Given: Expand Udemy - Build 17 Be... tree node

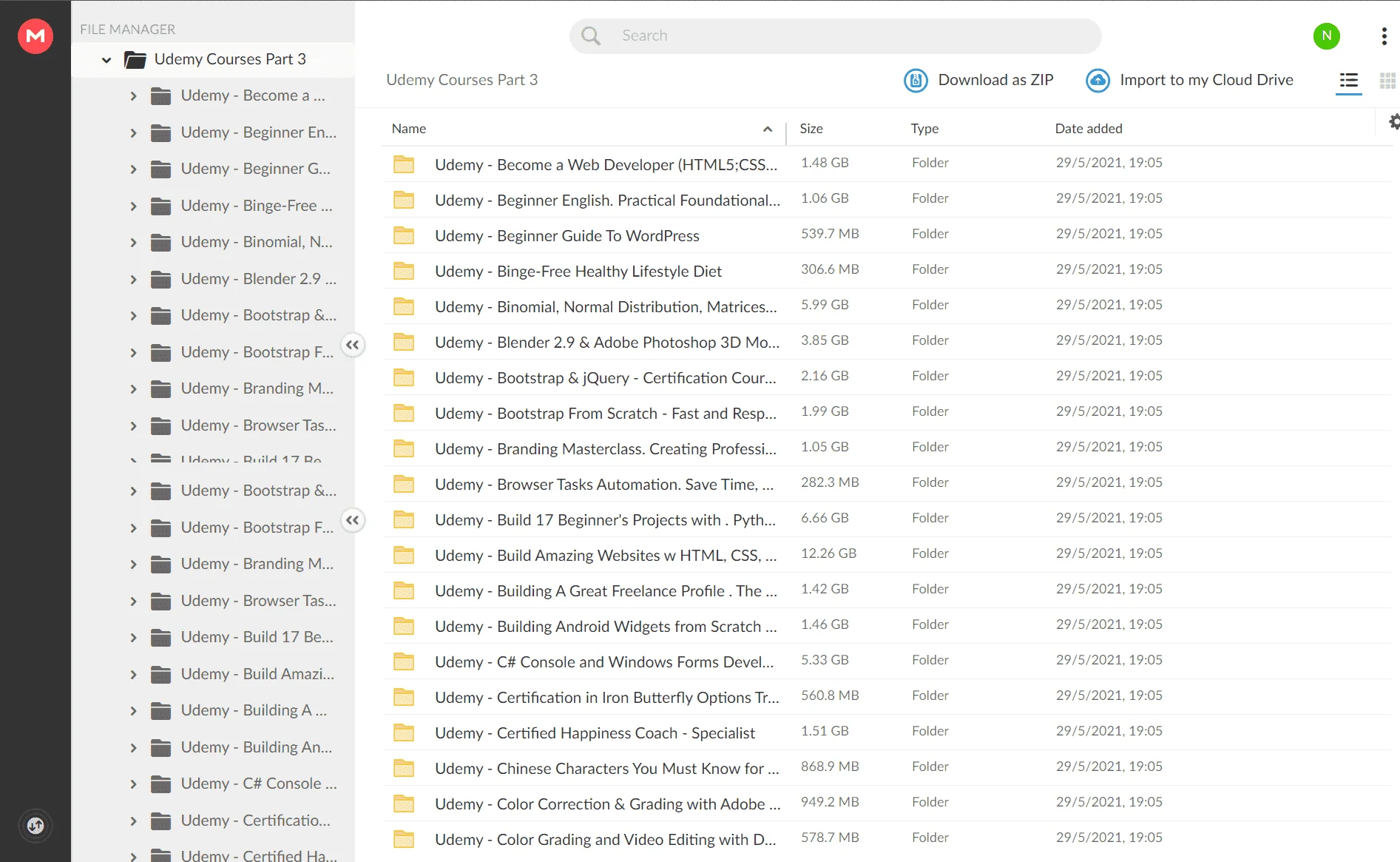Looking at the screenshot, I should [133, 638].
